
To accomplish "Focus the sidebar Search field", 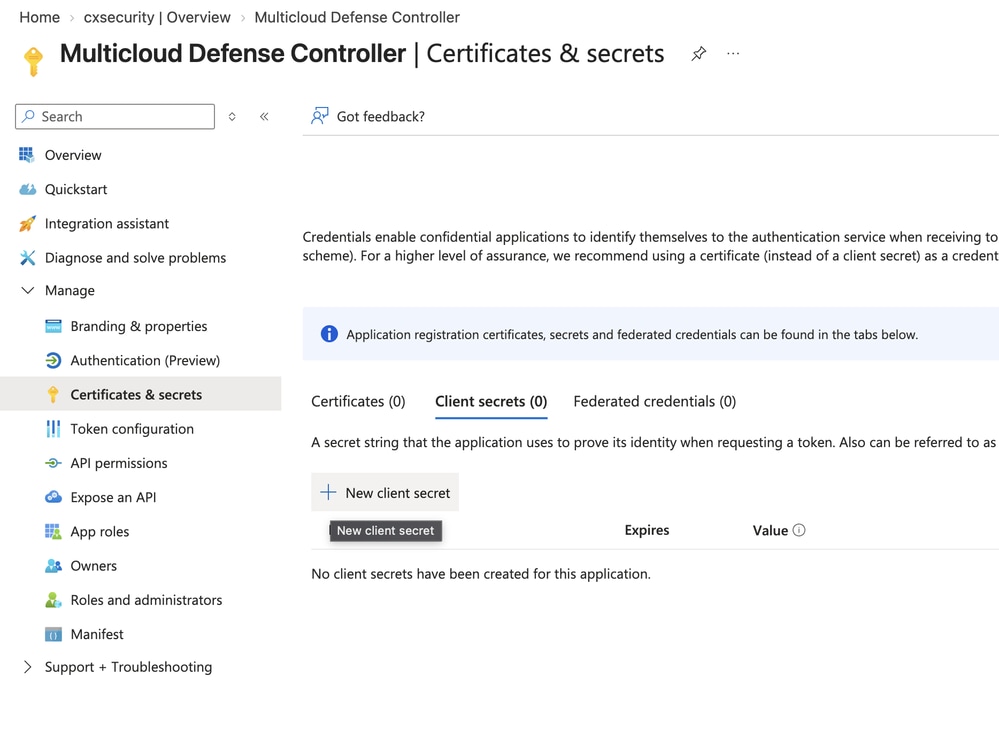I will tap(115, 117).
